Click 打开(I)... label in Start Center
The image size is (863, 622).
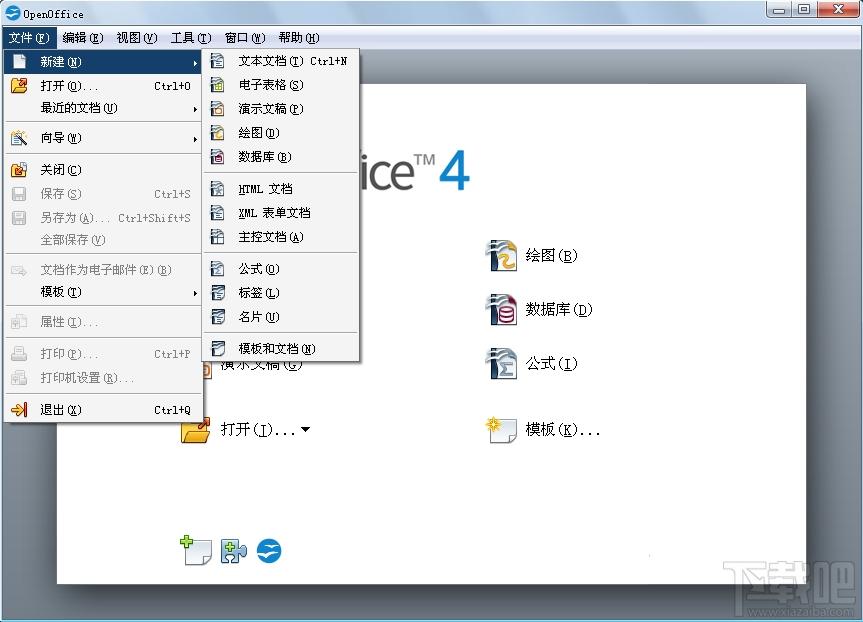(258, 429)
